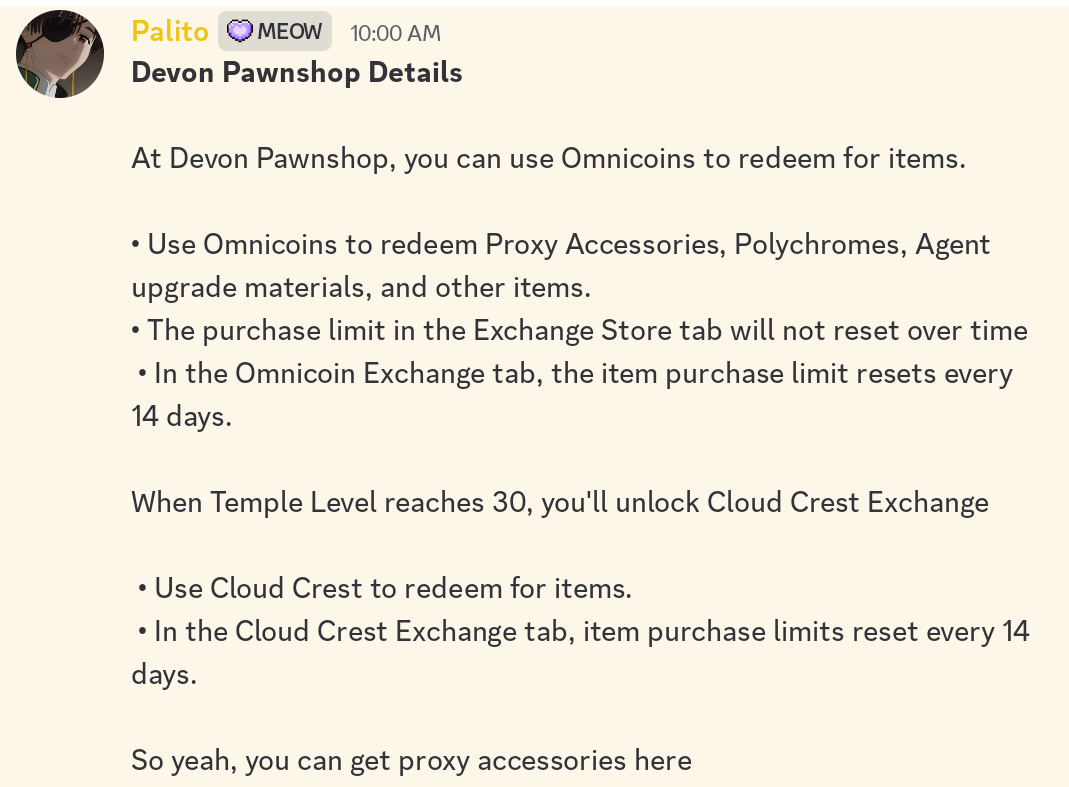Click the final 'days.' word line
This screenshot has height=787, width=1069.
click(164, 674)
